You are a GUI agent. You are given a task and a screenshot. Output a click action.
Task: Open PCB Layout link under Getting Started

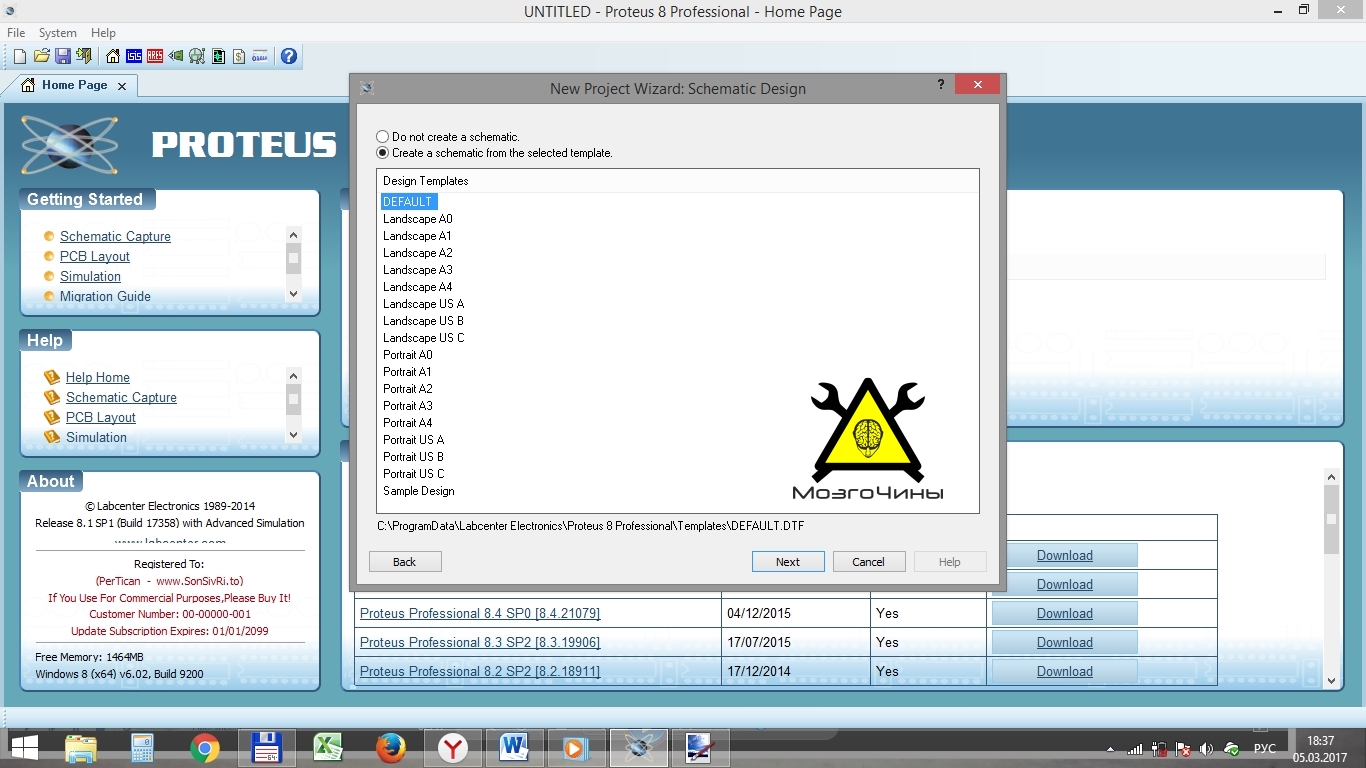click(x=95, y=256)
